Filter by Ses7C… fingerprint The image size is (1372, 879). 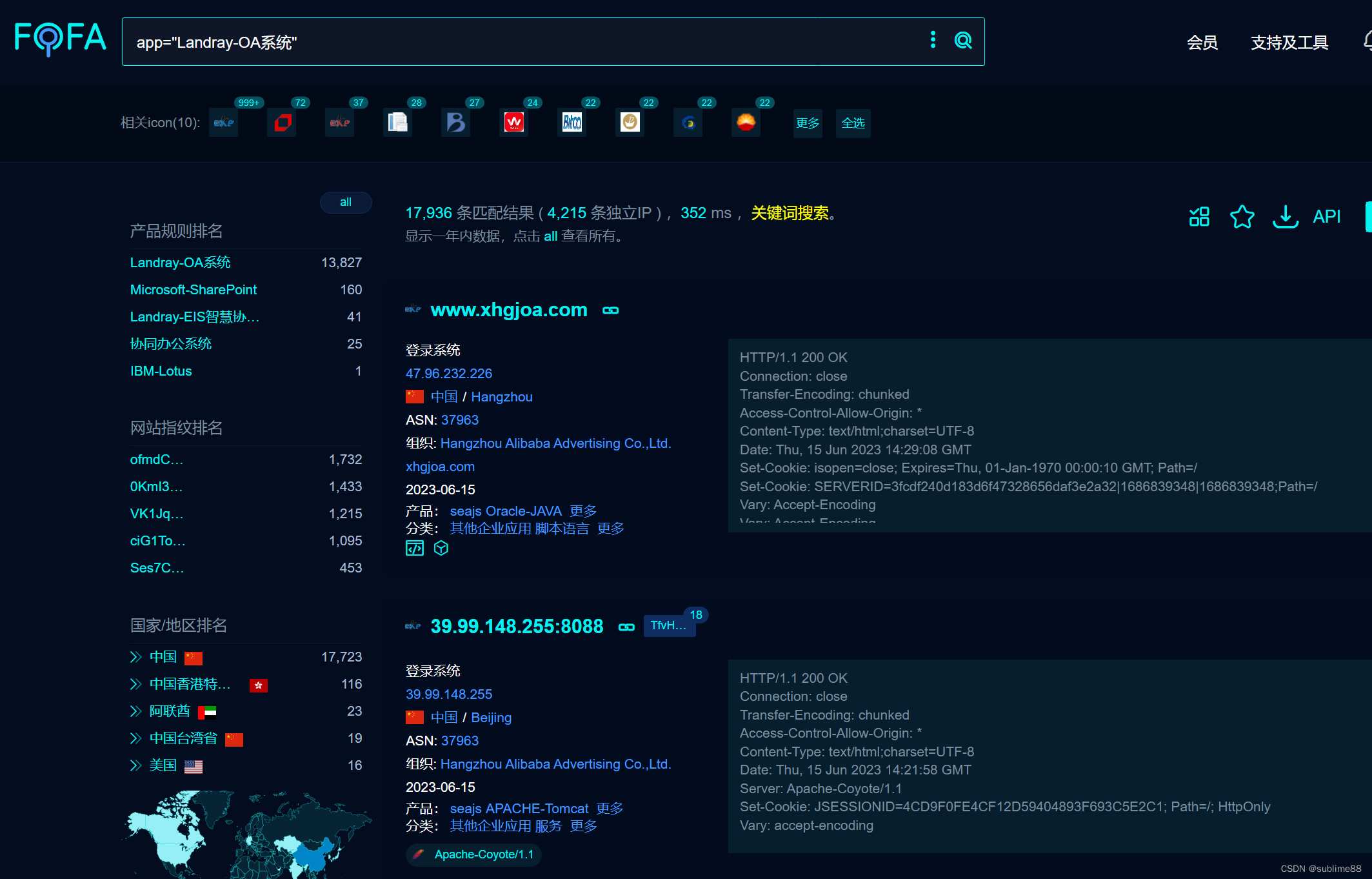click(157, 568)
